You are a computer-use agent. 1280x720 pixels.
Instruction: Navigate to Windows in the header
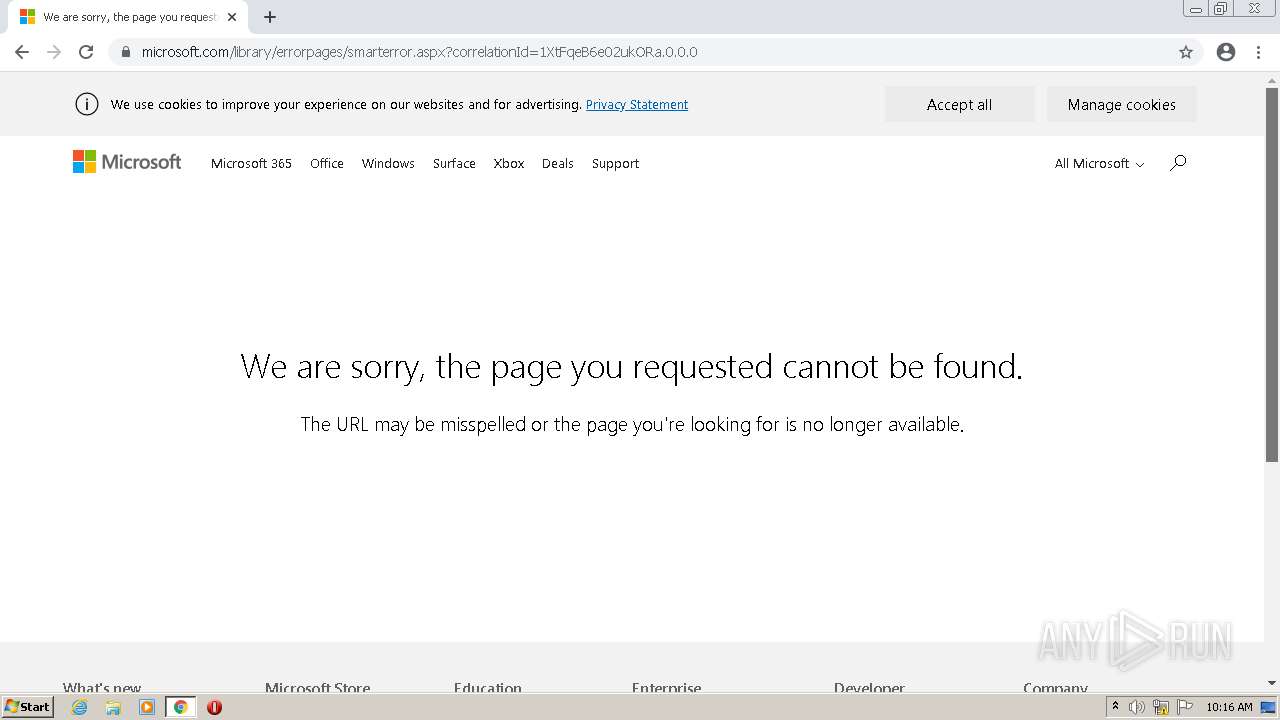pos(388,163)
